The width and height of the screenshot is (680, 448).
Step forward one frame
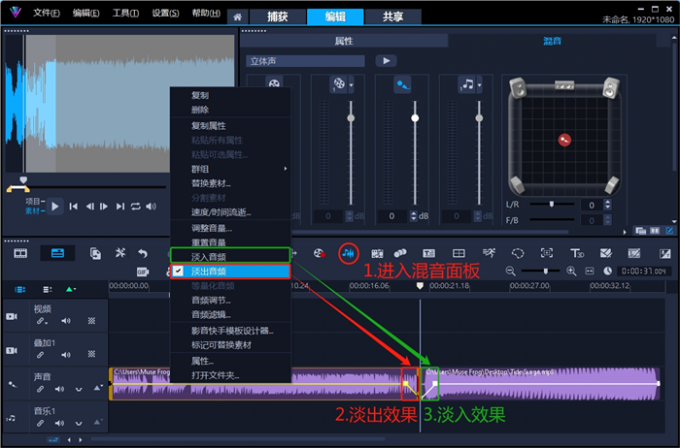[104, 206]
